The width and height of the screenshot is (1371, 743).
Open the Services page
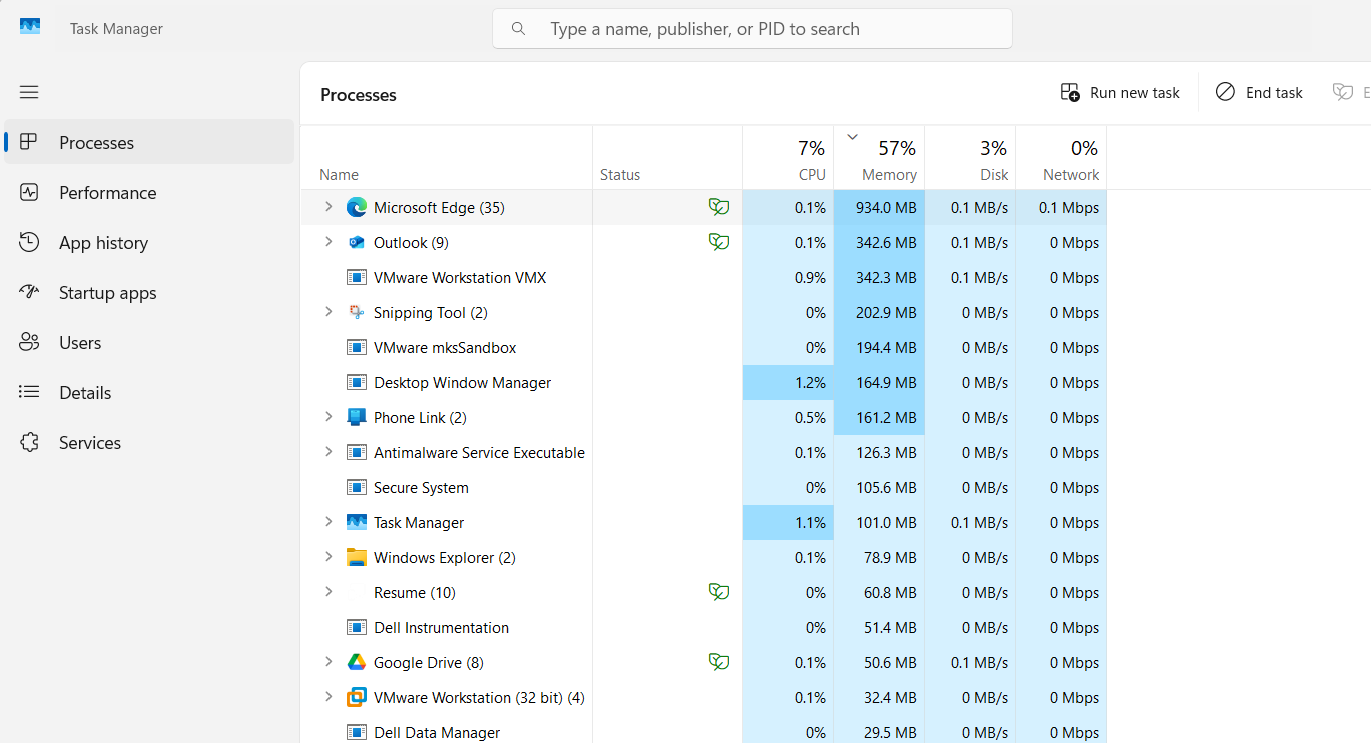point(149,442)
